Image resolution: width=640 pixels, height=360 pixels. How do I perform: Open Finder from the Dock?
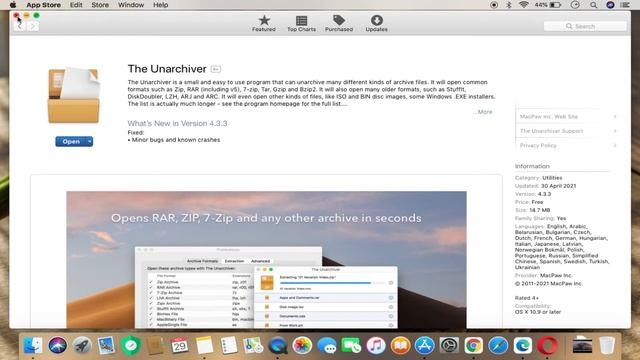coord(33,345)
